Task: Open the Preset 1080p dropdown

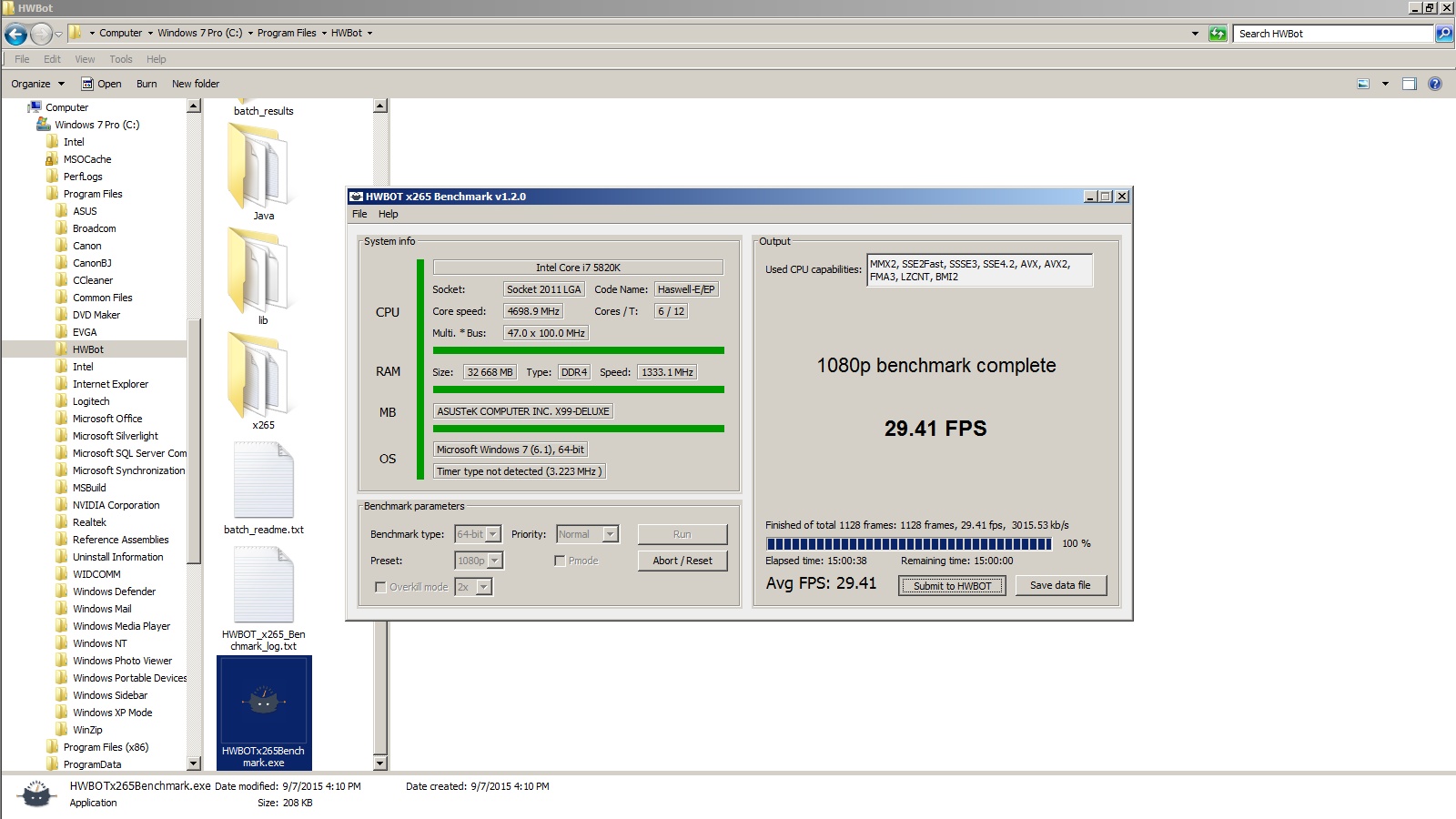Action: pyautogui.click(x=495, y=561)
